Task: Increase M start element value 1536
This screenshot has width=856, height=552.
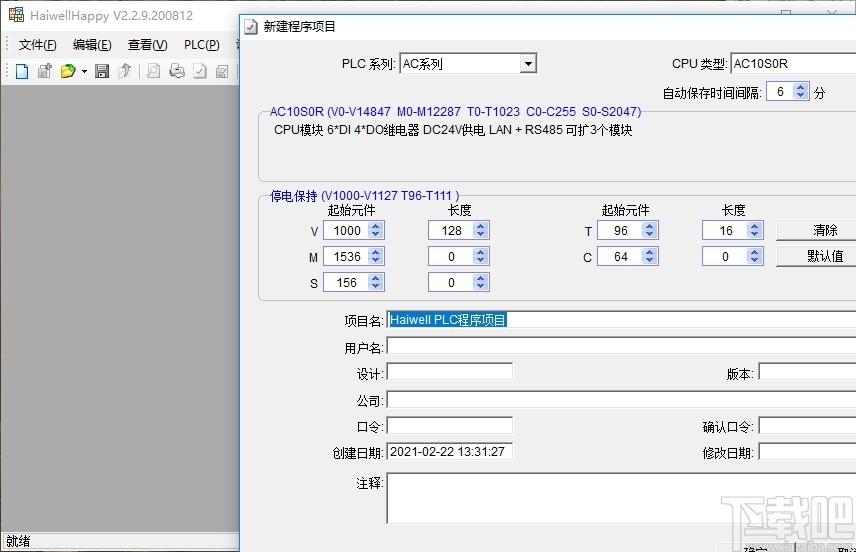Action: coord(376,252)
